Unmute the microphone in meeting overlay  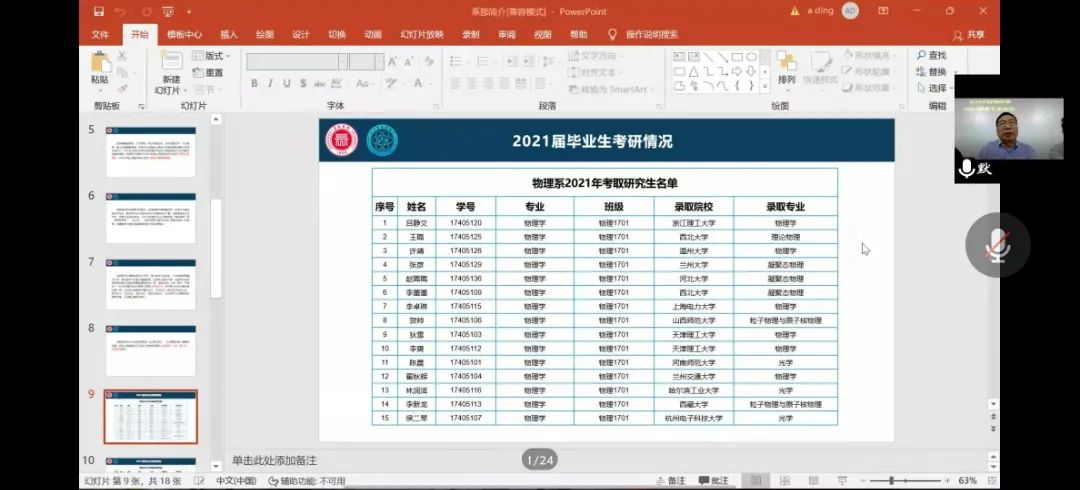pos(997,243)
